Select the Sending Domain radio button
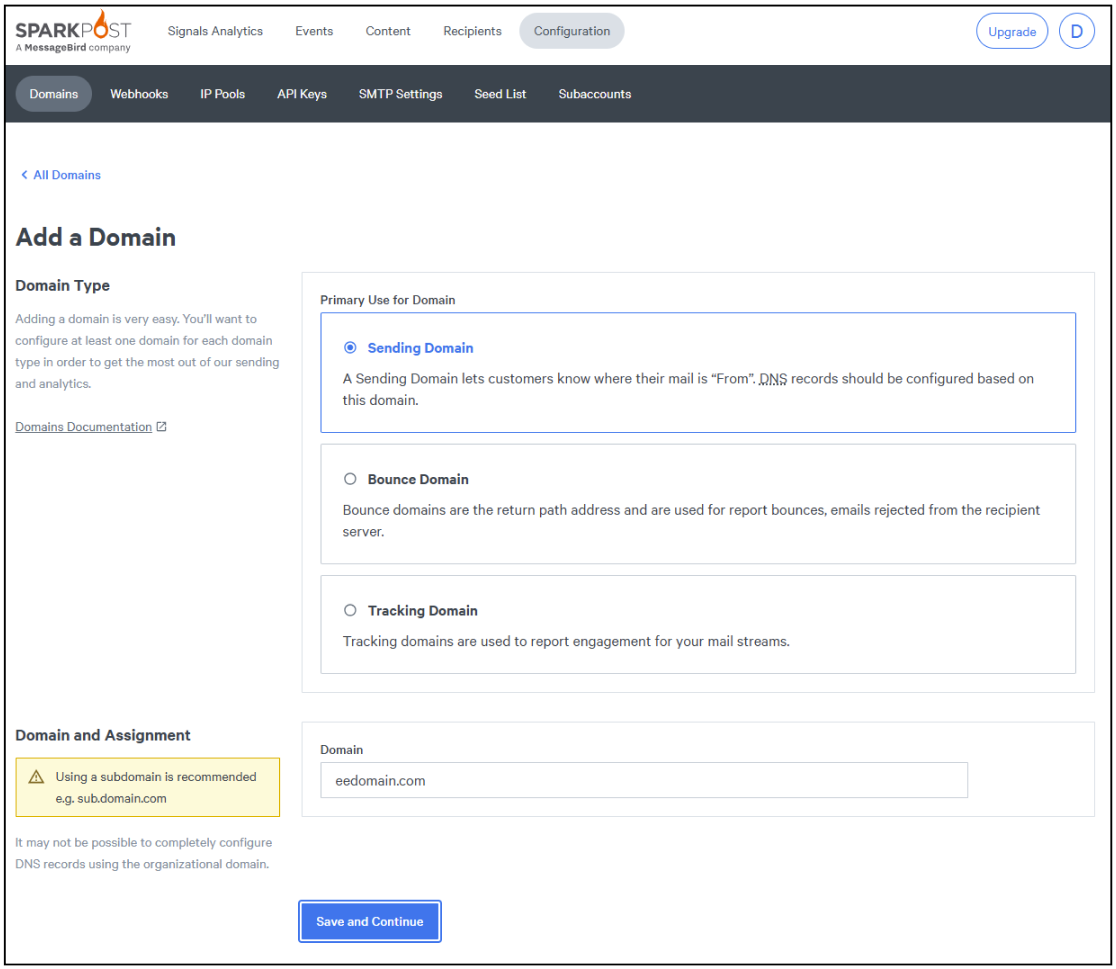The height and width of the screenshot is (969, 1116). [350, 348]
